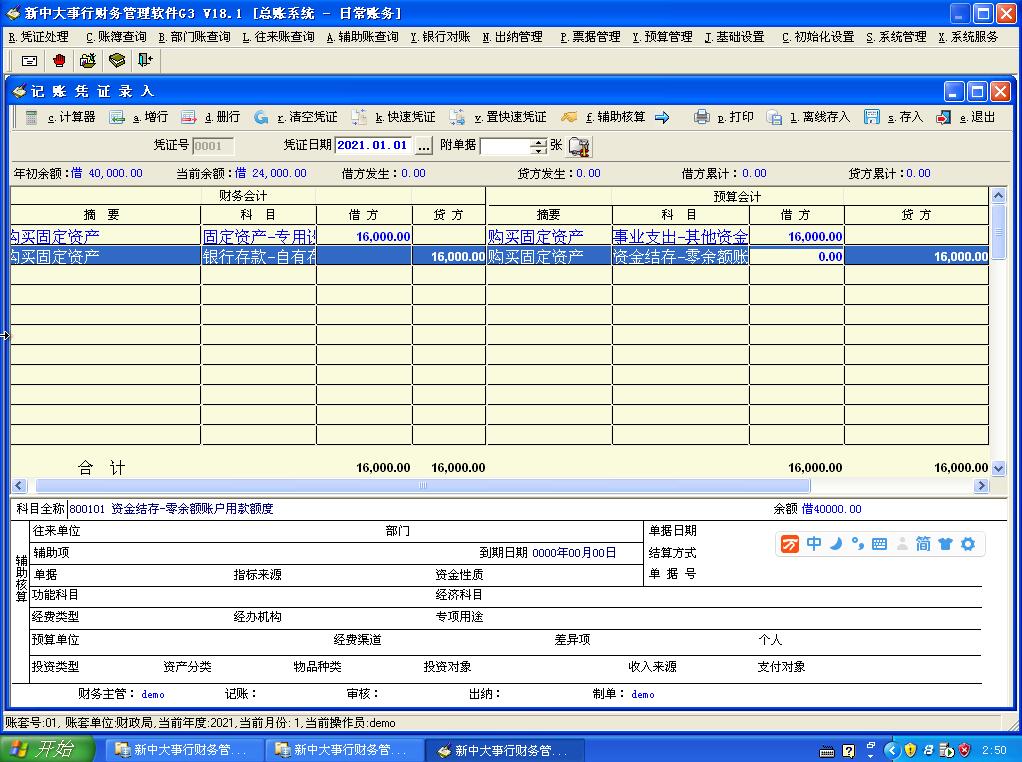Image resolution: width=1022 pixels, height=762 pixels.
Task: Click the delete row (删行) icon
Action: (x=188, y=117)
